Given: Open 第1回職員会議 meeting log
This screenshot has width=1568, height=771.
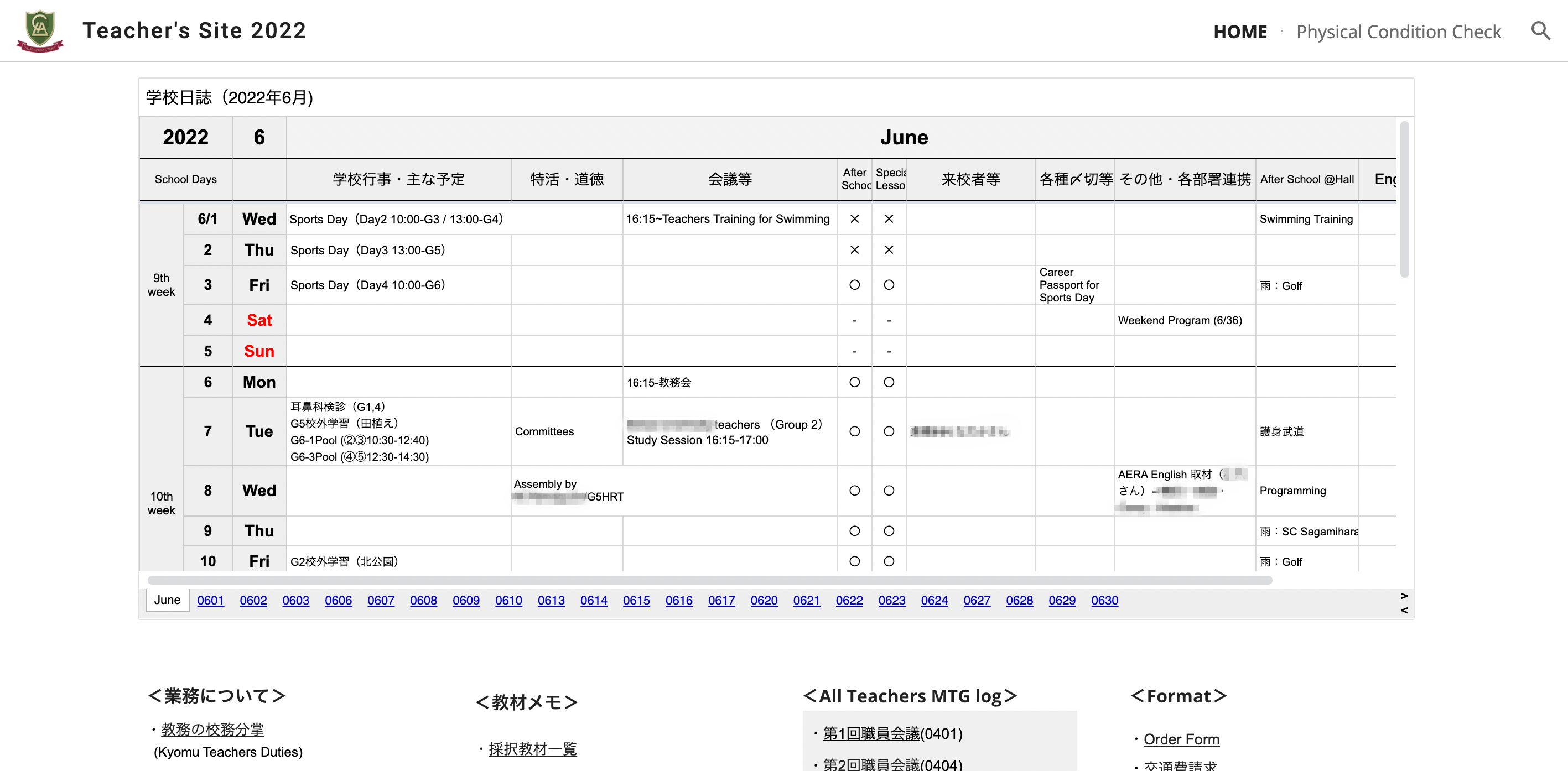Looking at the screenshot, I should click(870, 733).
